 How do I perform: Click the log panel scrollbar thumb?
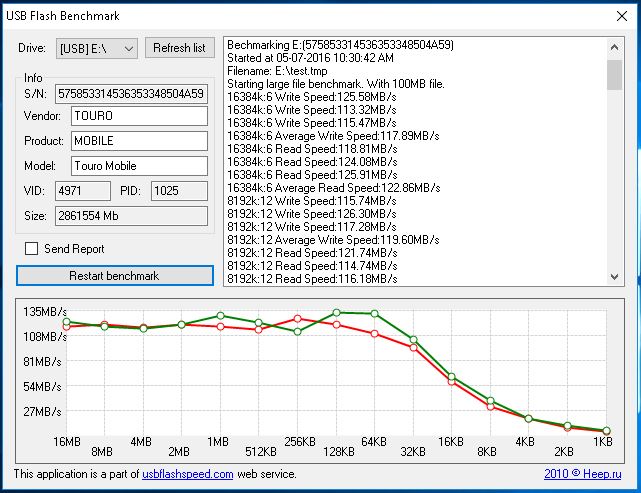[615, 73]
